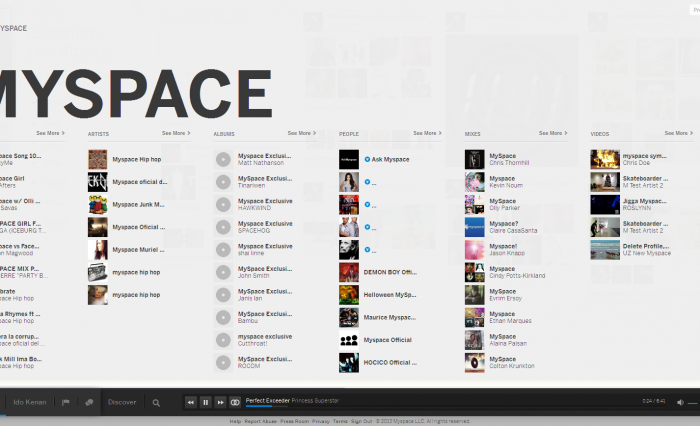Click album disc icon for shai linne
This screenshot has height=426, width=700.
coord(223,250)
